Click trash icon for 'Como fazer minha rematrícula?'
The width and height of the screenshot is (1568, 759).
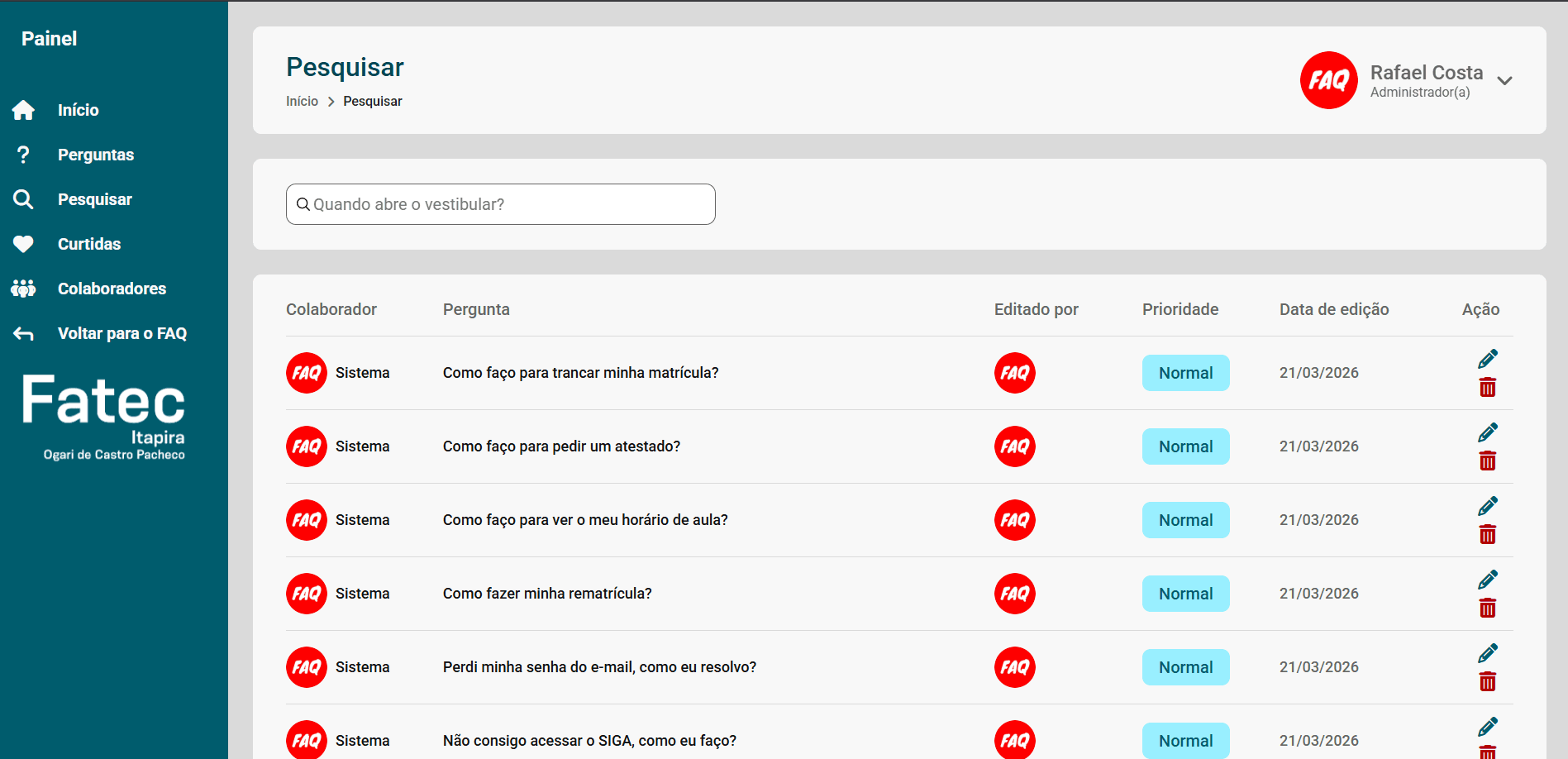(1487, 609)
